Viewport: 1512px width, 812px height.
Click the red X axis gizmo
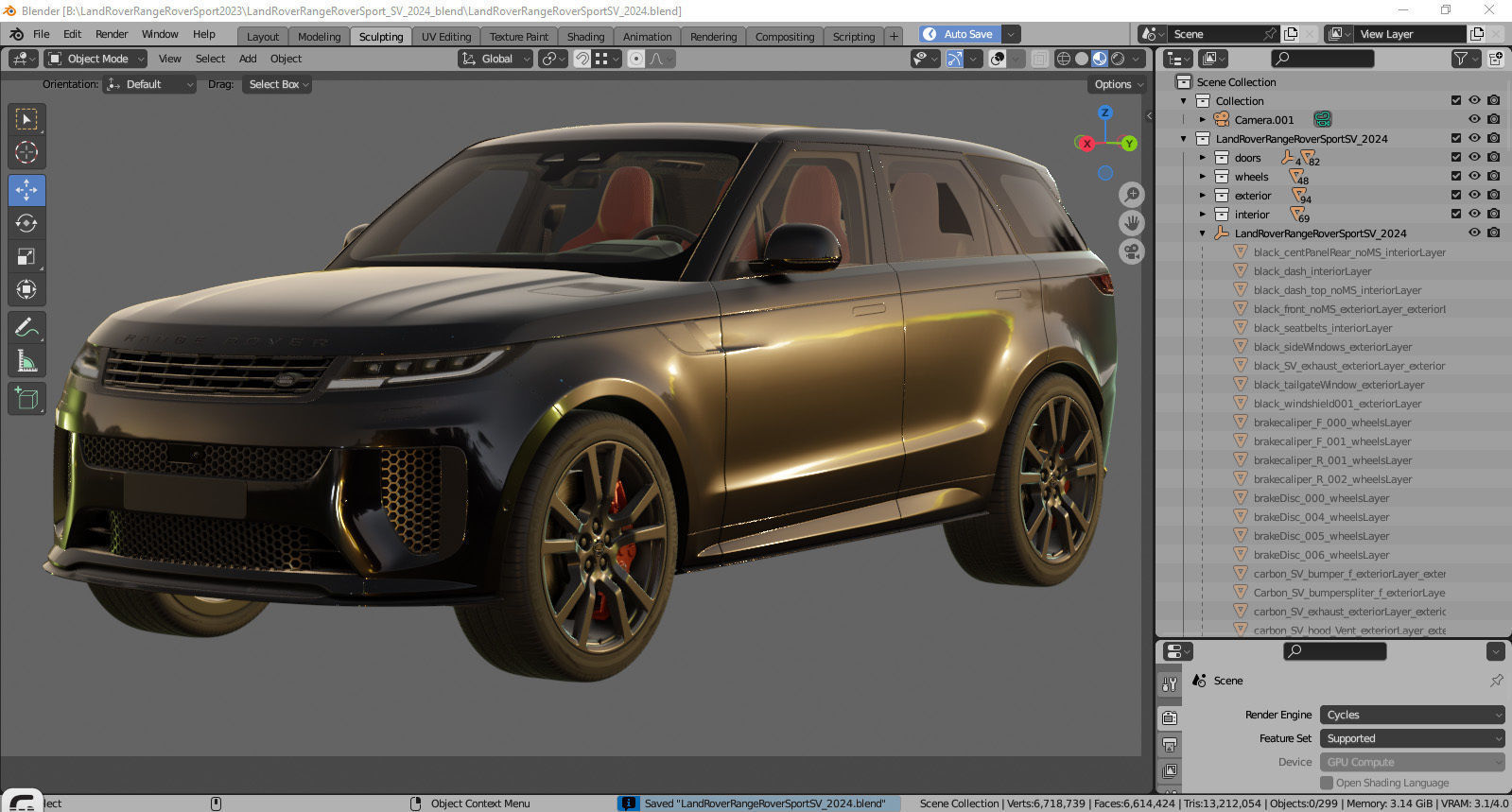(1086, 144)
